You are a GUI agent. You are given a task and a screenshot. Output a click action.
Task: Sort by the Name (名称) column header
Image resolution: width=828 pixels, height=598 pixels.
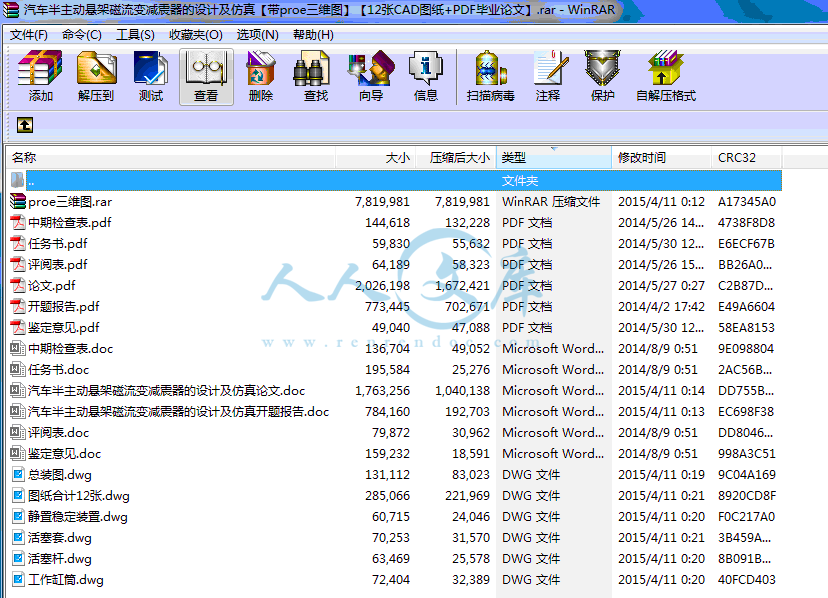click(171, 157)
